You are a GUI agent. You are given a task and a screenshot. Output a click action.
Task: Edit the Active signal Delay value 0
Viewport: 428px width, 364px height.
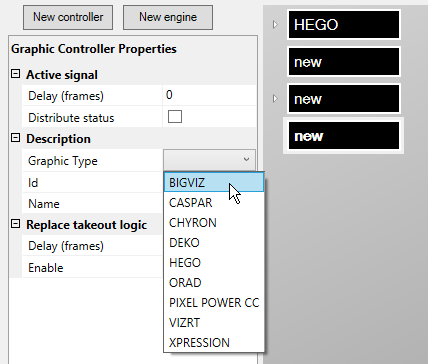tap(209, 95)
